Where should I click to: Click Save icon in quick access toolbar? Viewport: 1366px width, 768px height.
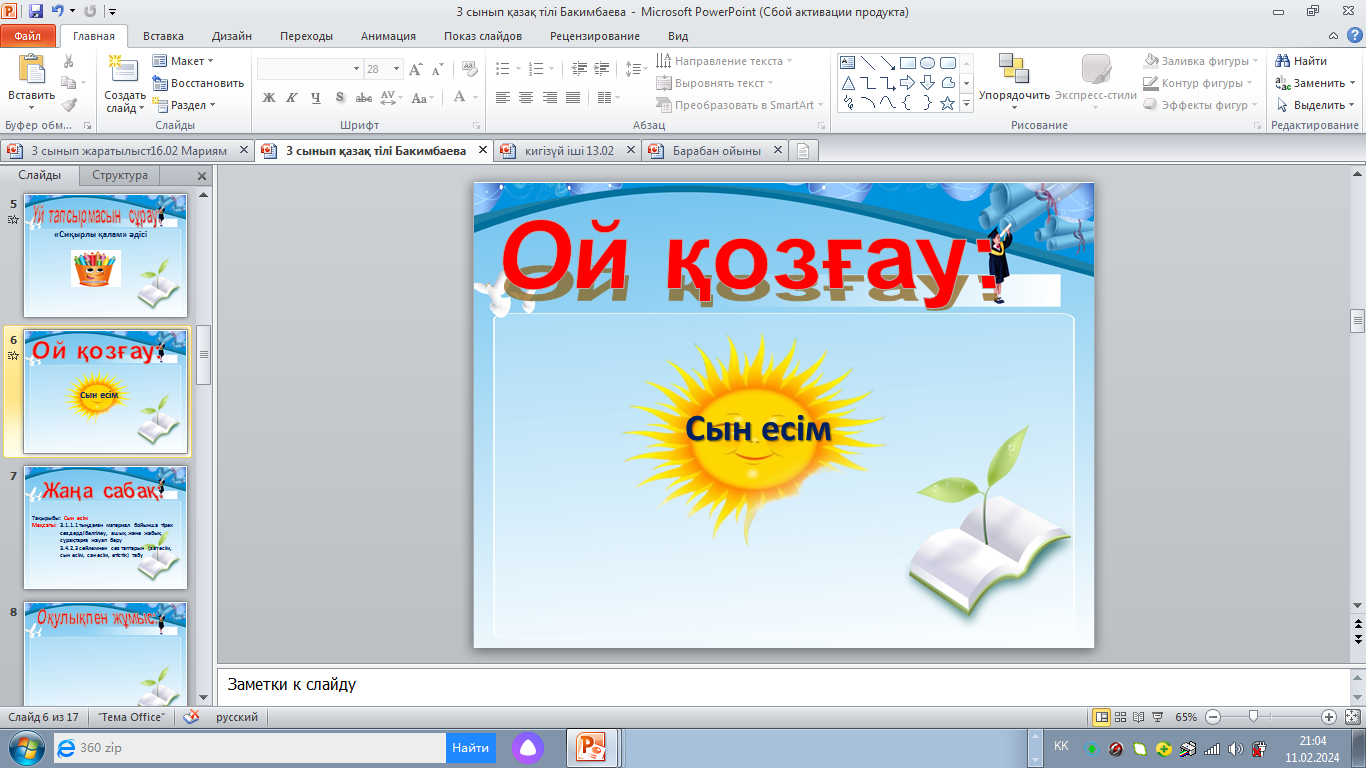36,12
